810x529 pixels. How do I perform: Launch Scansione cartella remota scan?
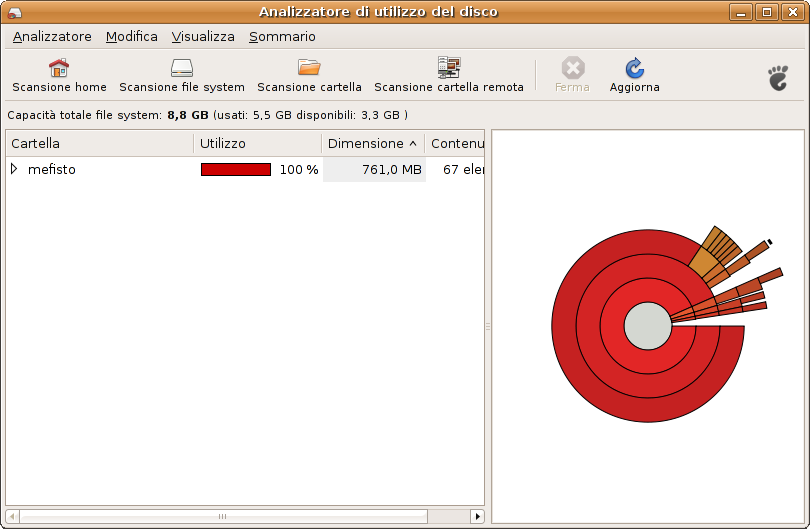click(448, 68)
